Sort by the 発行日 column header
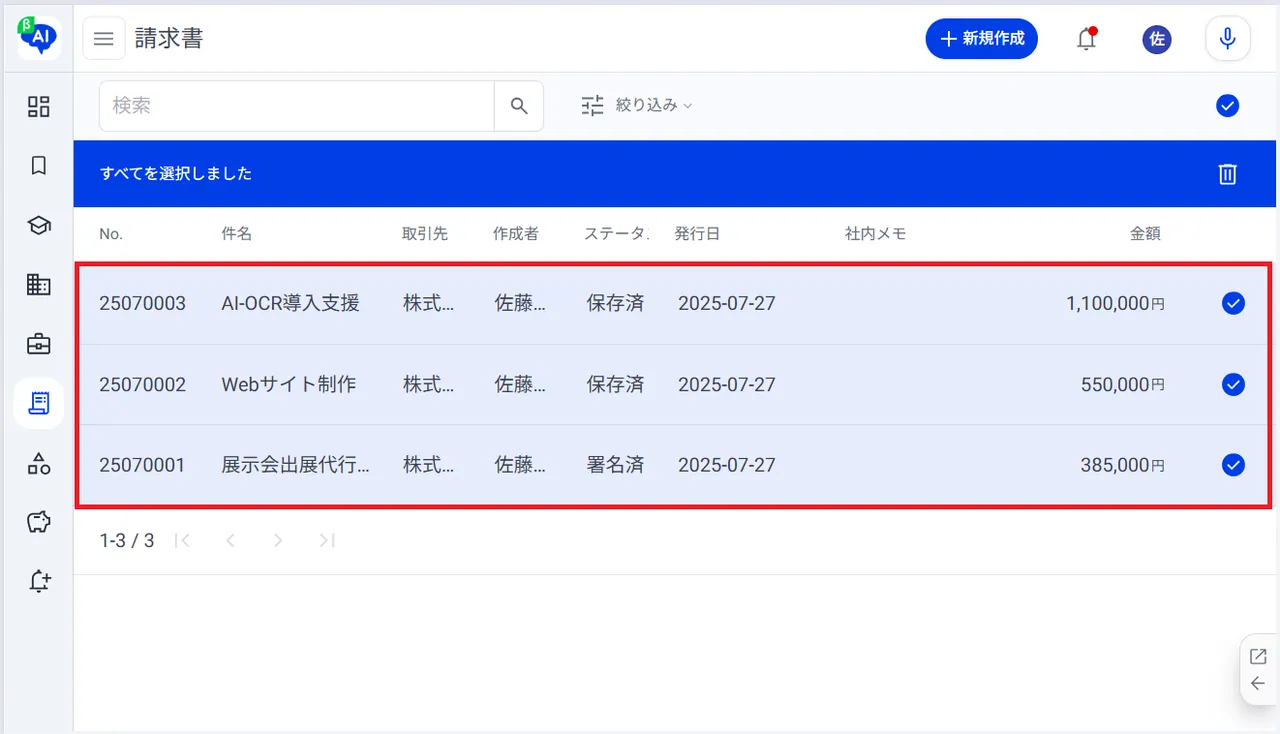The height and width of the screenshot is (734, 1280). point(698,234)
